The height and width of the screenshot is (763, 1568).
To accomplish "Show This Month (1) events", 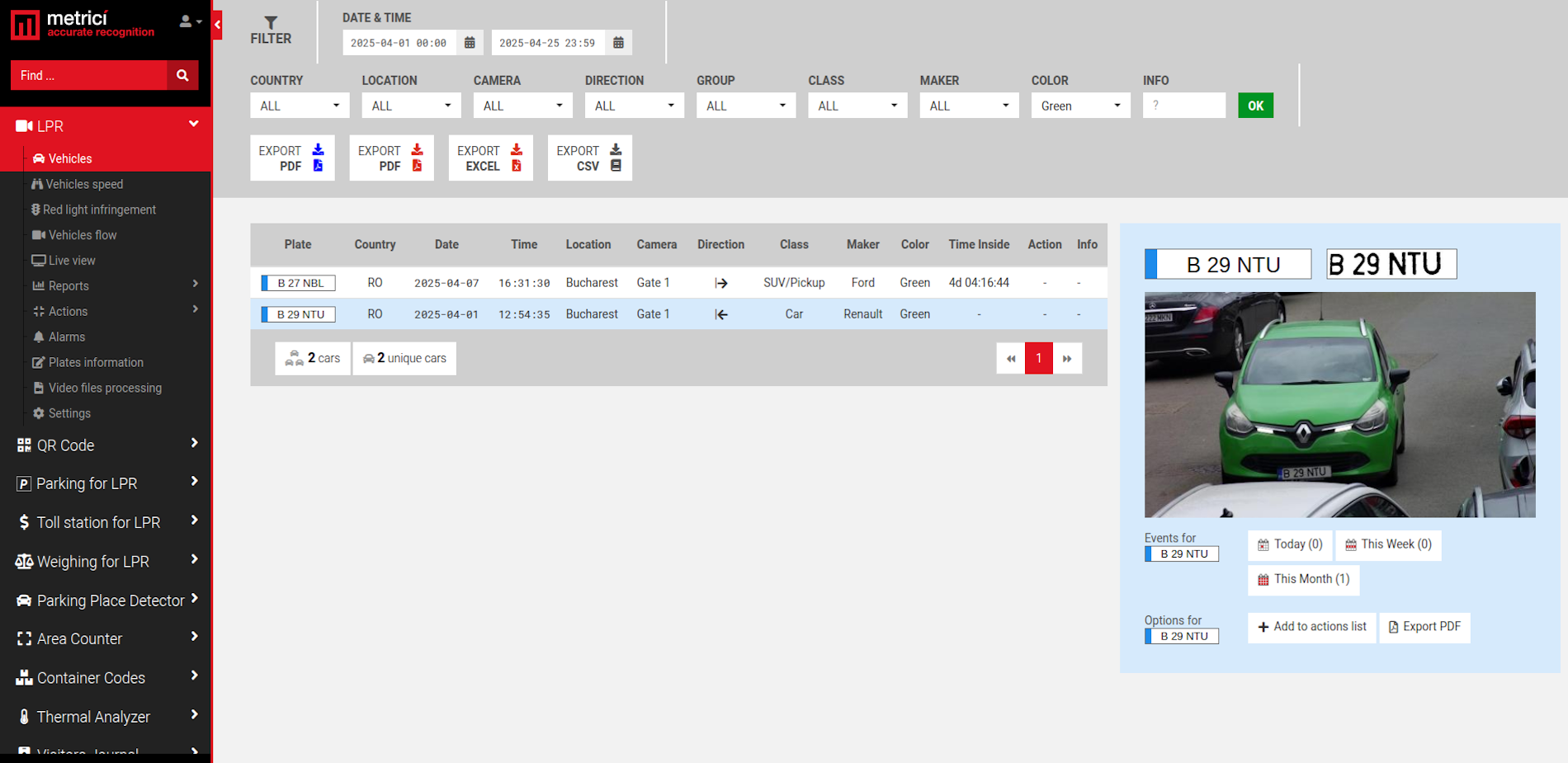I will click(x=1303, y=579).
